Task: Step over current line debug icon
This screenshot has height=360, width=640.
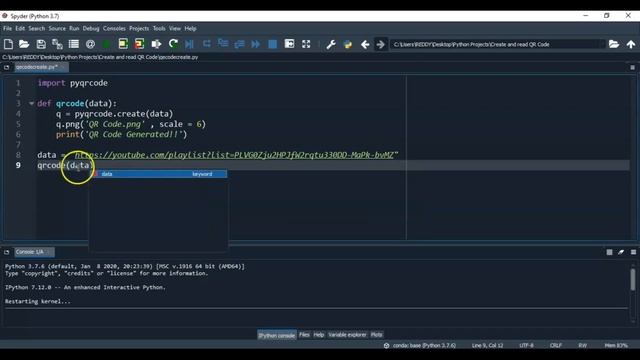Action: point(207,44)
